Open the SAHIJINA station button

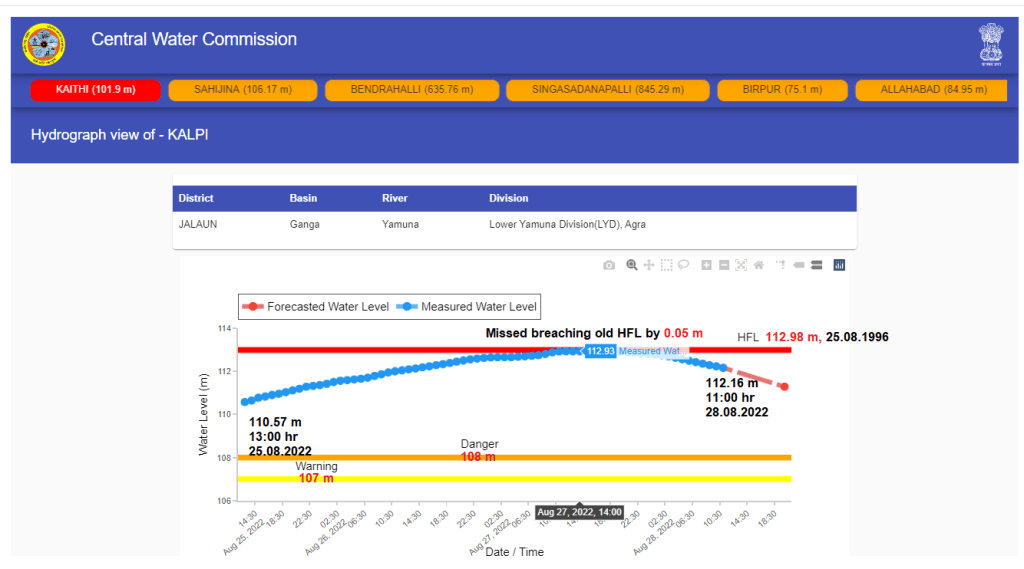click(x=242, y=90)
